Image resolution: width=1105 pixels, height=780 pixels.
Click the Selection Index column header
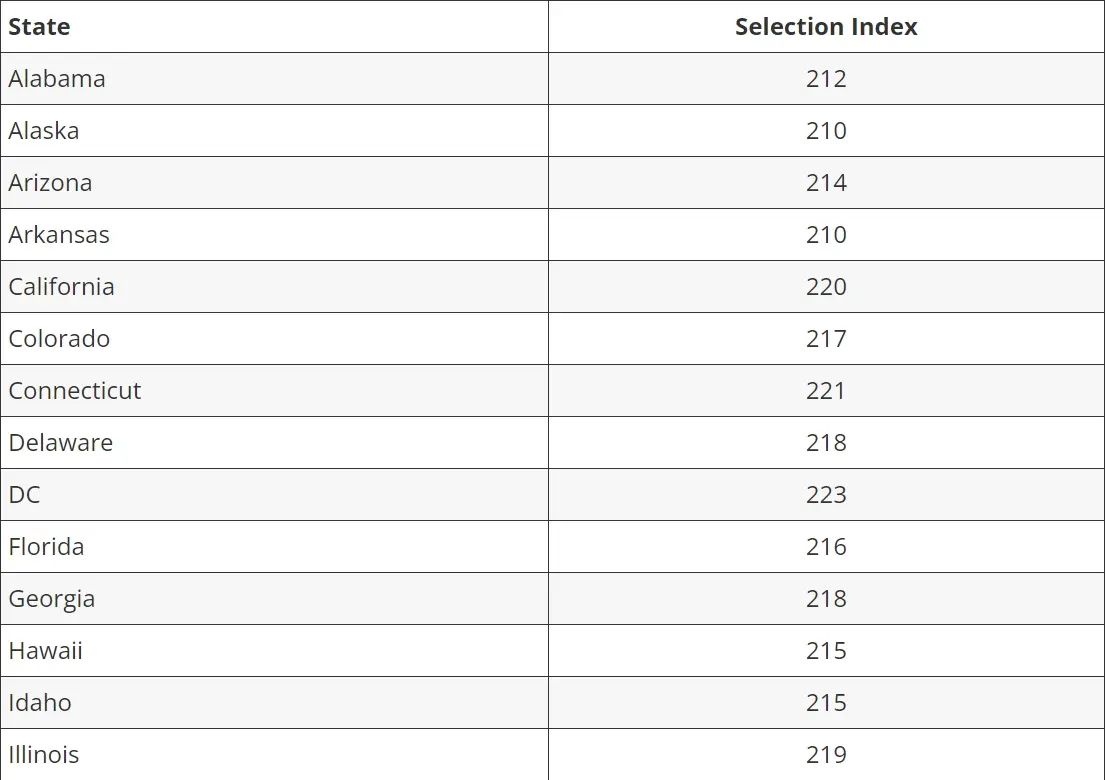[826, 27]
